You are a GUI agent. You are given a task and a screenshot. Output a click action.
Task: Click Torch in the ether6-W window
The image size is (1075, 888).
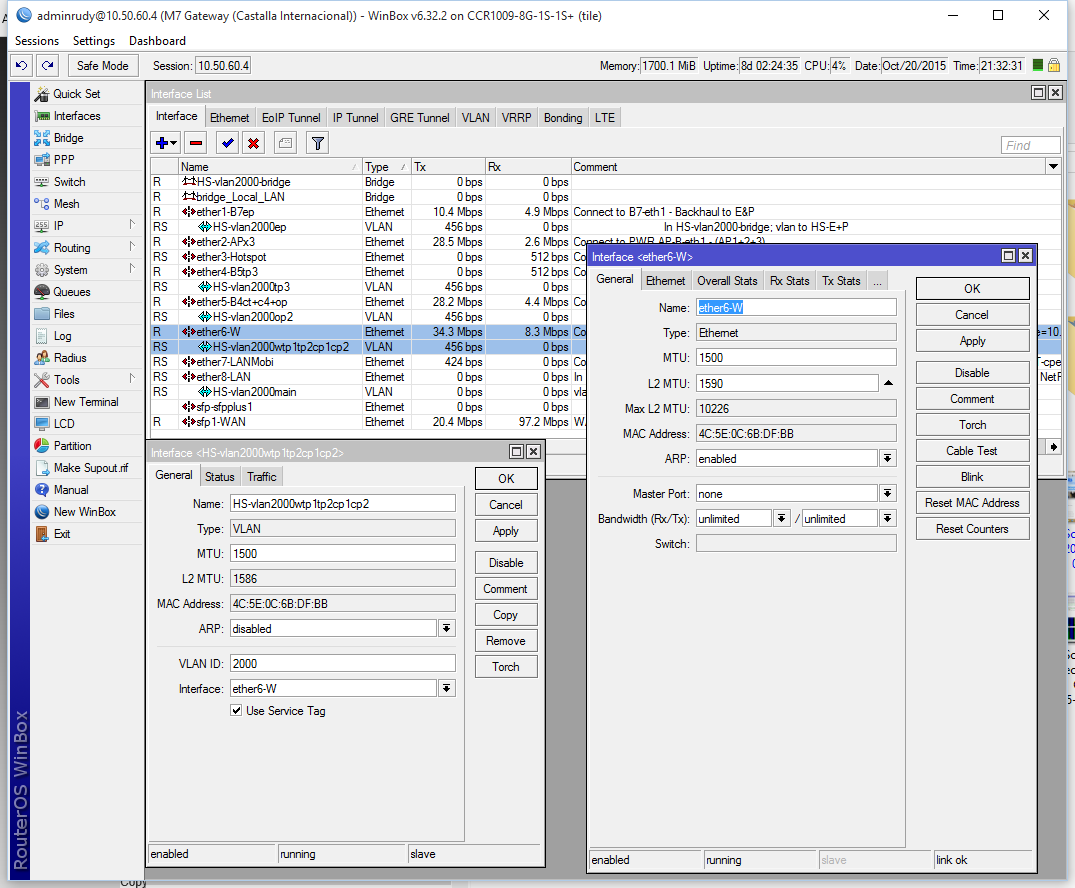point(972,425)
